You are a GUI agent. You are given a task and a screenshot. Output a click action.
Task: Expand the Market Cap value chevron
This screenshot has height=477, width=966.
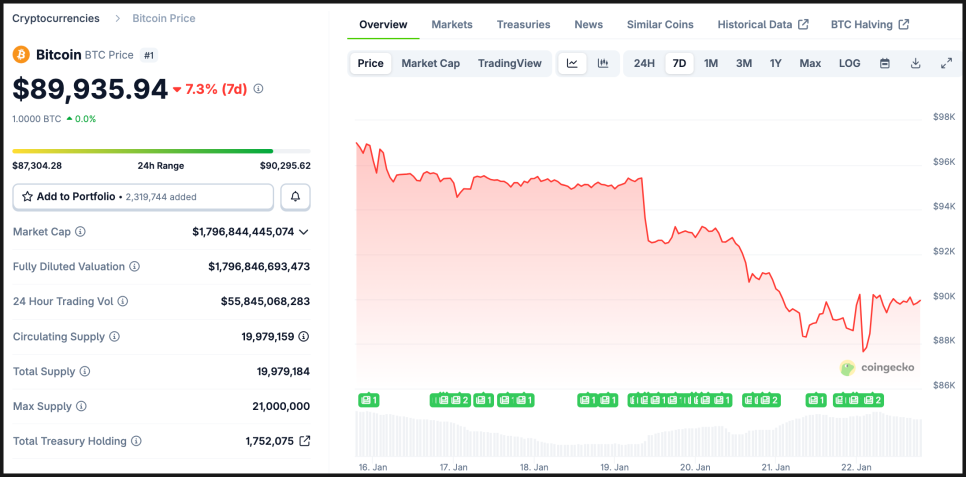(x=304, y=232)
